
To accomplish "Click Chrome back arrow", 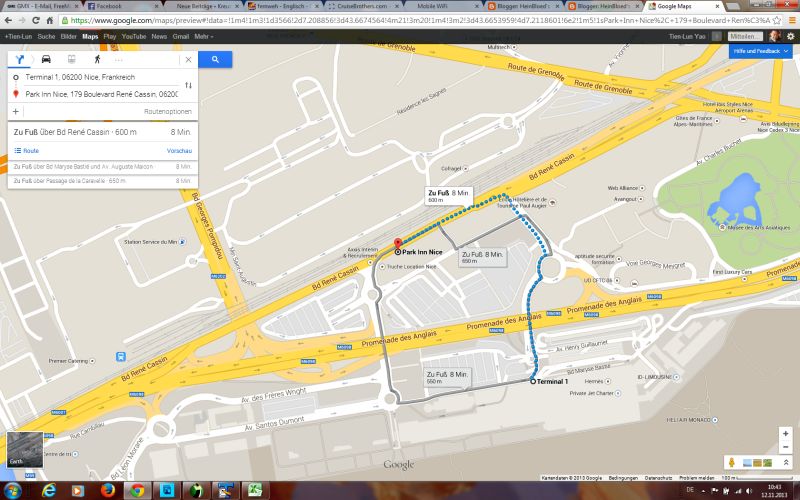I will click(8, 20).
